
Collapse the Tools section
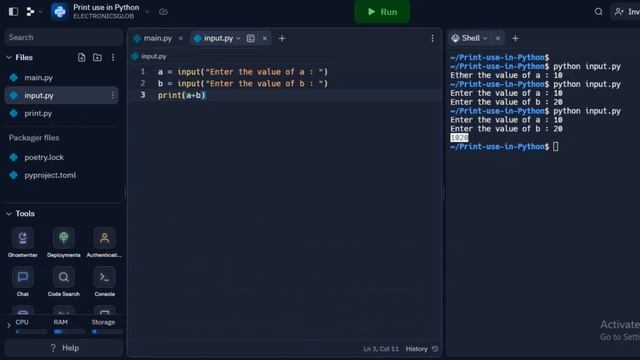tap(9, 213)
